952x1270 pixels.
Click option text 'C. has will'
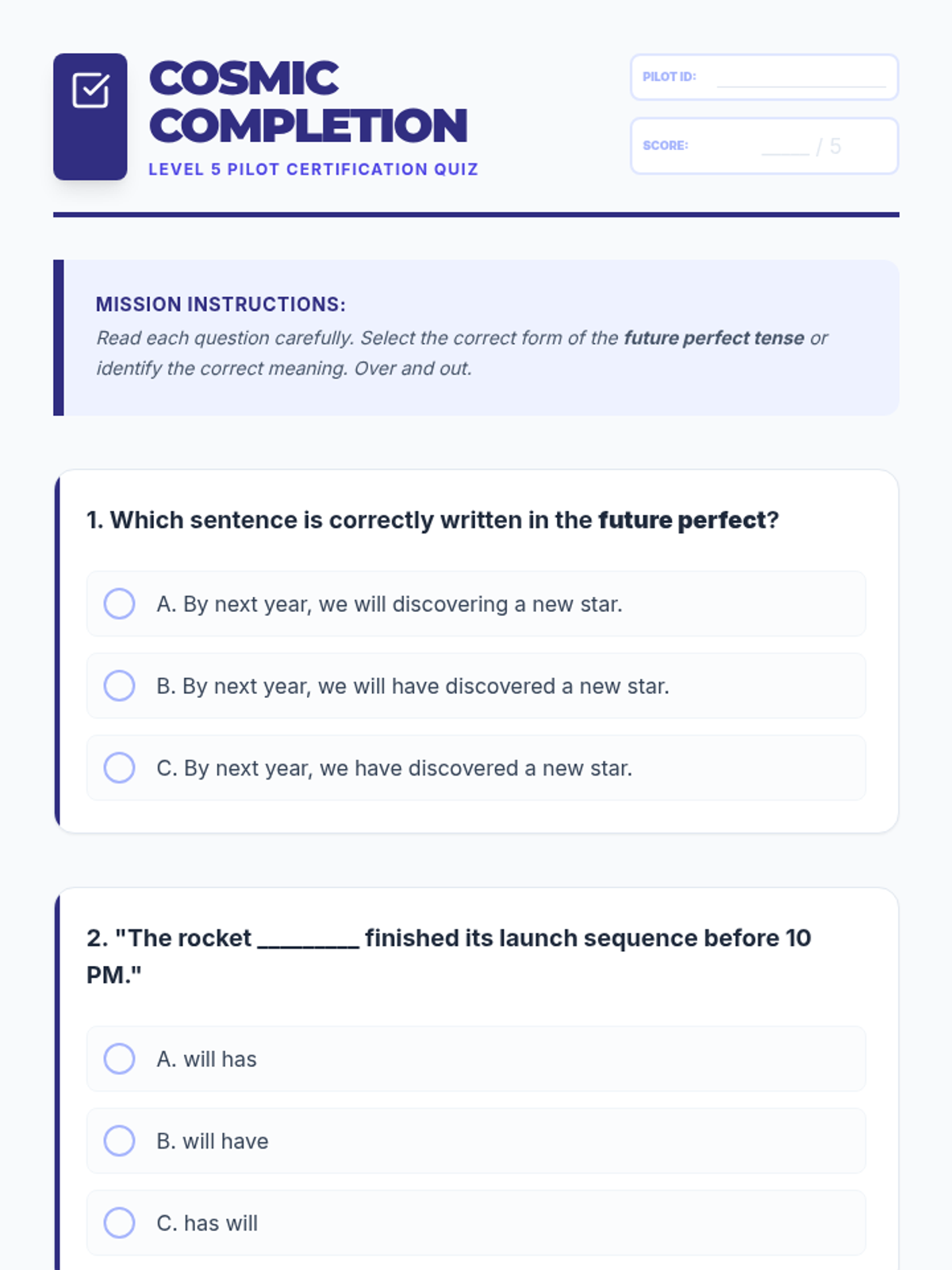pos(207,1223)
